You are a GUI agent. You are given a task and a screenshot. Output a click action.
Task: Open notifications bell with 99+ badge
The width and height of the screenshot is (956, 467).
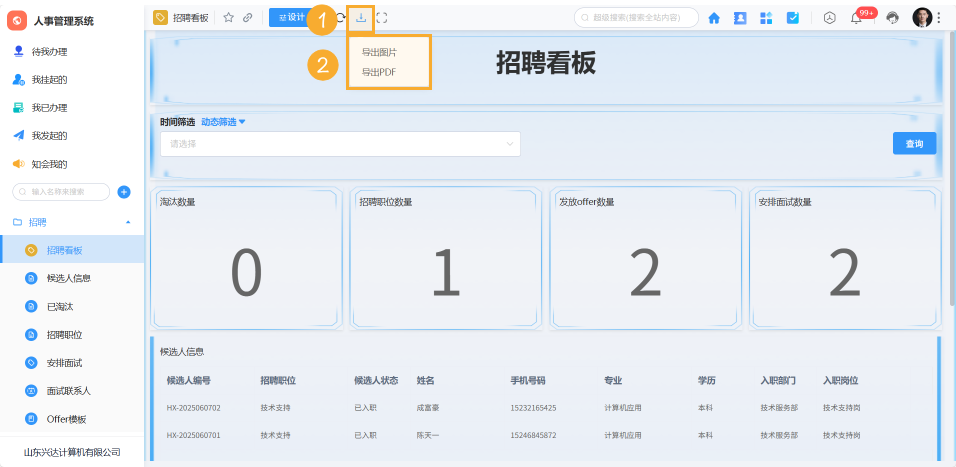(x=856, y=18)
